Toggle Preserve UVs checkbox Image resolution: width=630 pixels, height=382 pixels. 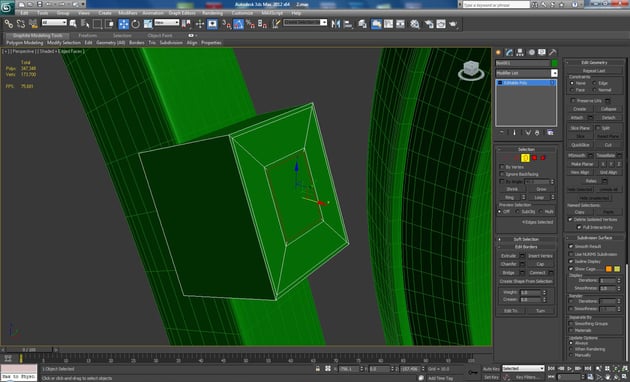(573, 100)
